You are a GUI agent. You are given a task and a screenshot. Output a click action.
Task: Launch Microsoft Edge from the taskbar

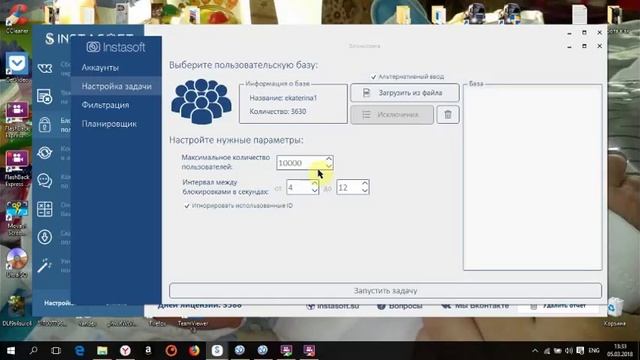[x=79, y=351]
